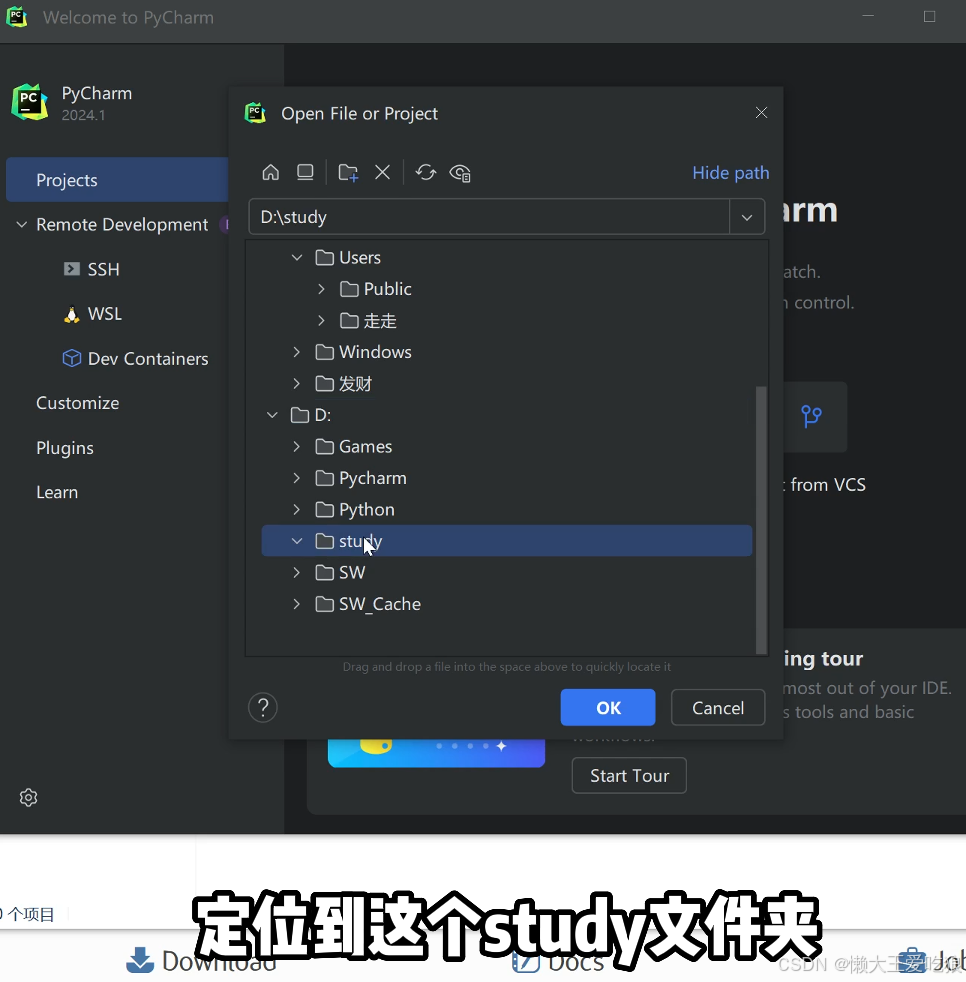Expand the SW folder node
The height and width of the screenshot is (982, 966).
click(297, 572)
